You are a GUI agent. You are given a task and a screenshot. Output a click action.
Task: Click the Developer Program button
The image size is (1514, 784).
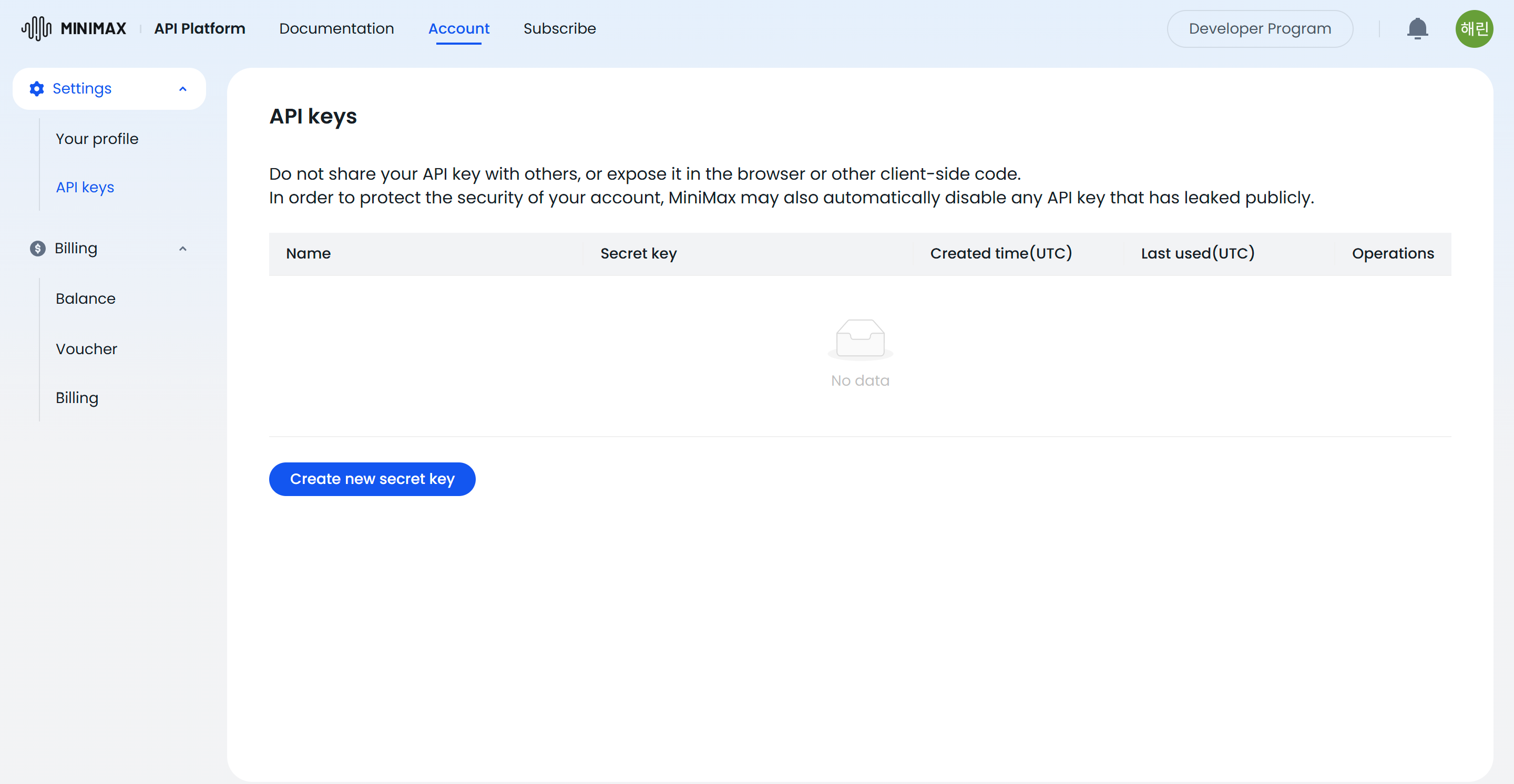1260,28
